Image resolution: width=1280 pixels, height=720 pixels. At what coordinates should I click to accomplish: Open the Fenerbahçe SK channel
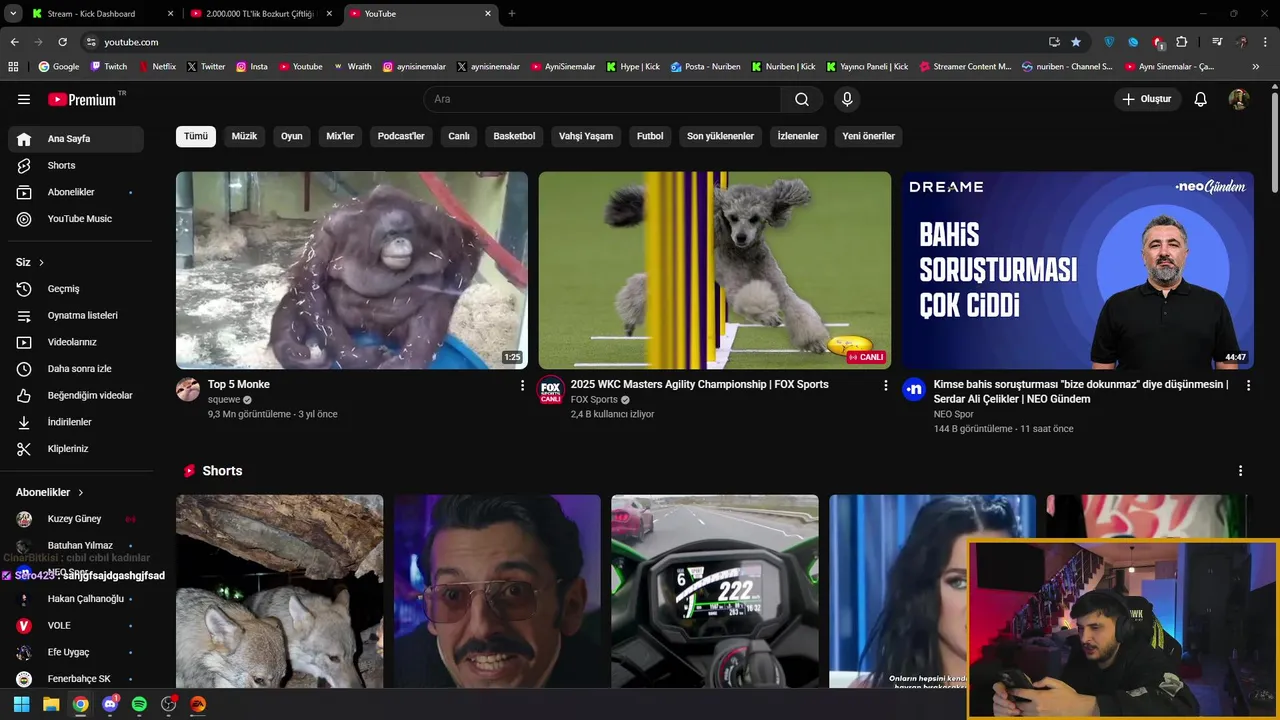pos(76,679)
